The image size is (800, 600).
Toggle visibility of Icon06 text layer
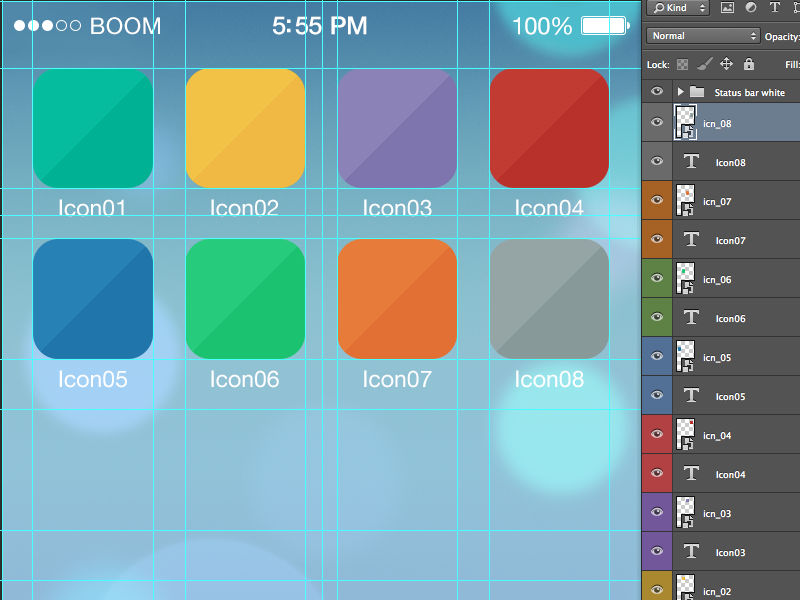coord(657,317)
